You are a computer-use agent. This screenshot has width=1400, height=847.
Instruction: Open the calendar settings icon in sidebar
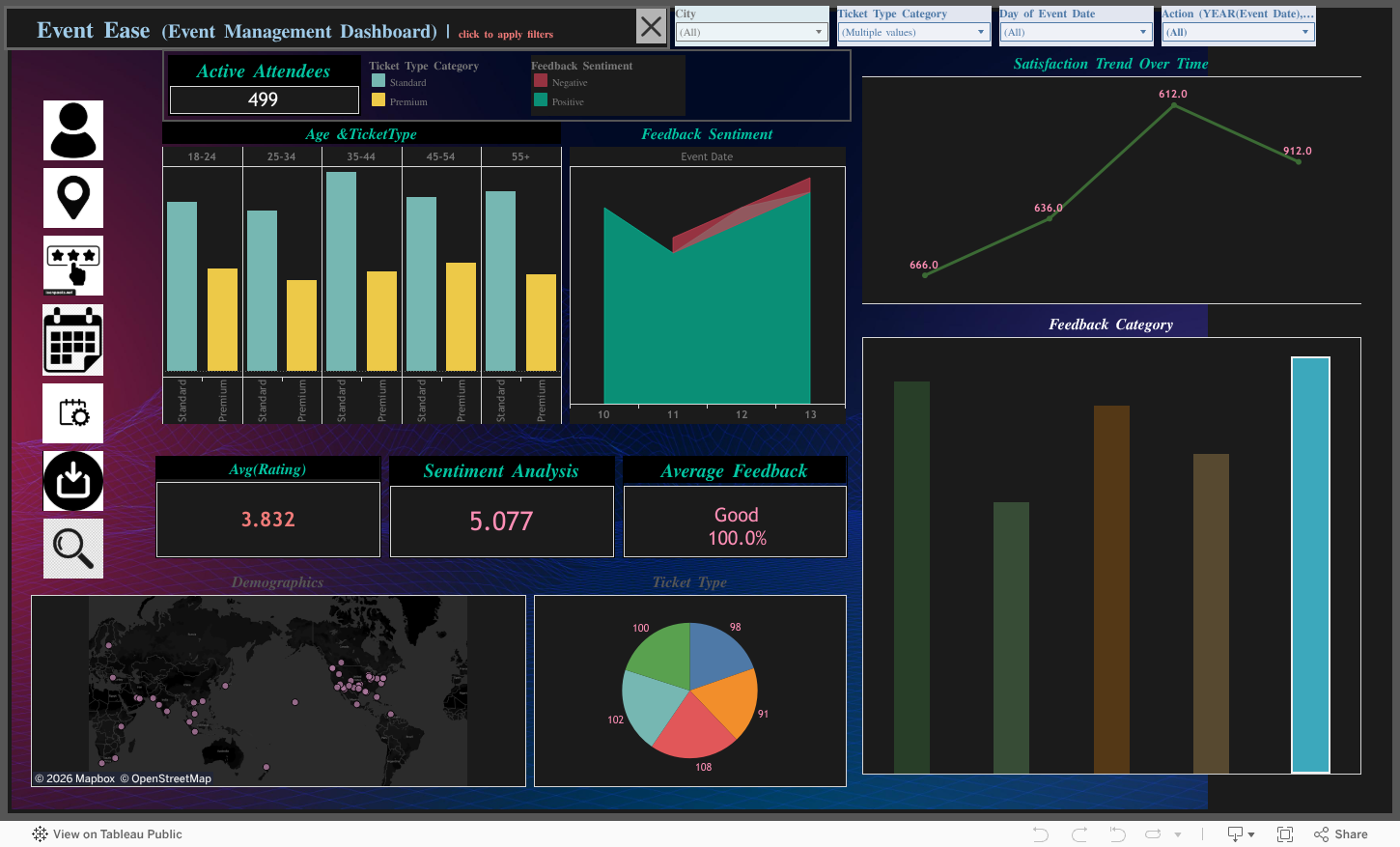(72, 412)
